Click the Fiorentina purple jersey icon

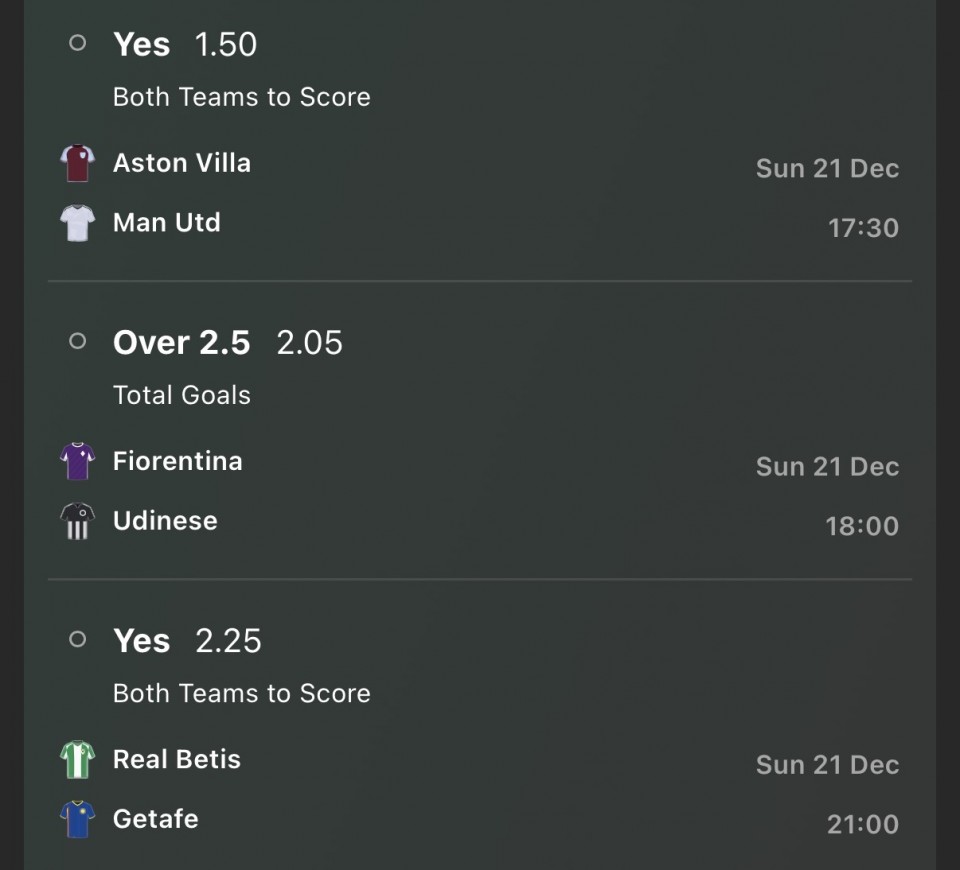coord(77,461)
